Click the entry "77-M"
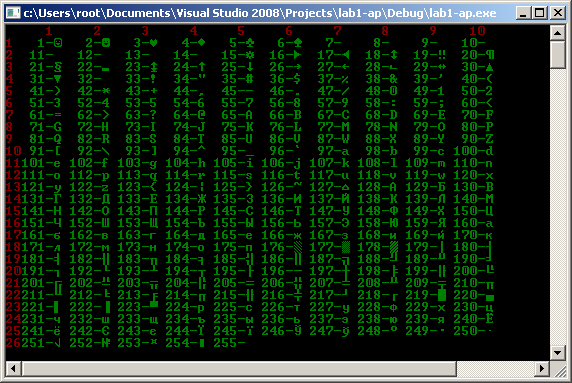Viewport: 572px width, 383px height. click(x=333, y=127)
